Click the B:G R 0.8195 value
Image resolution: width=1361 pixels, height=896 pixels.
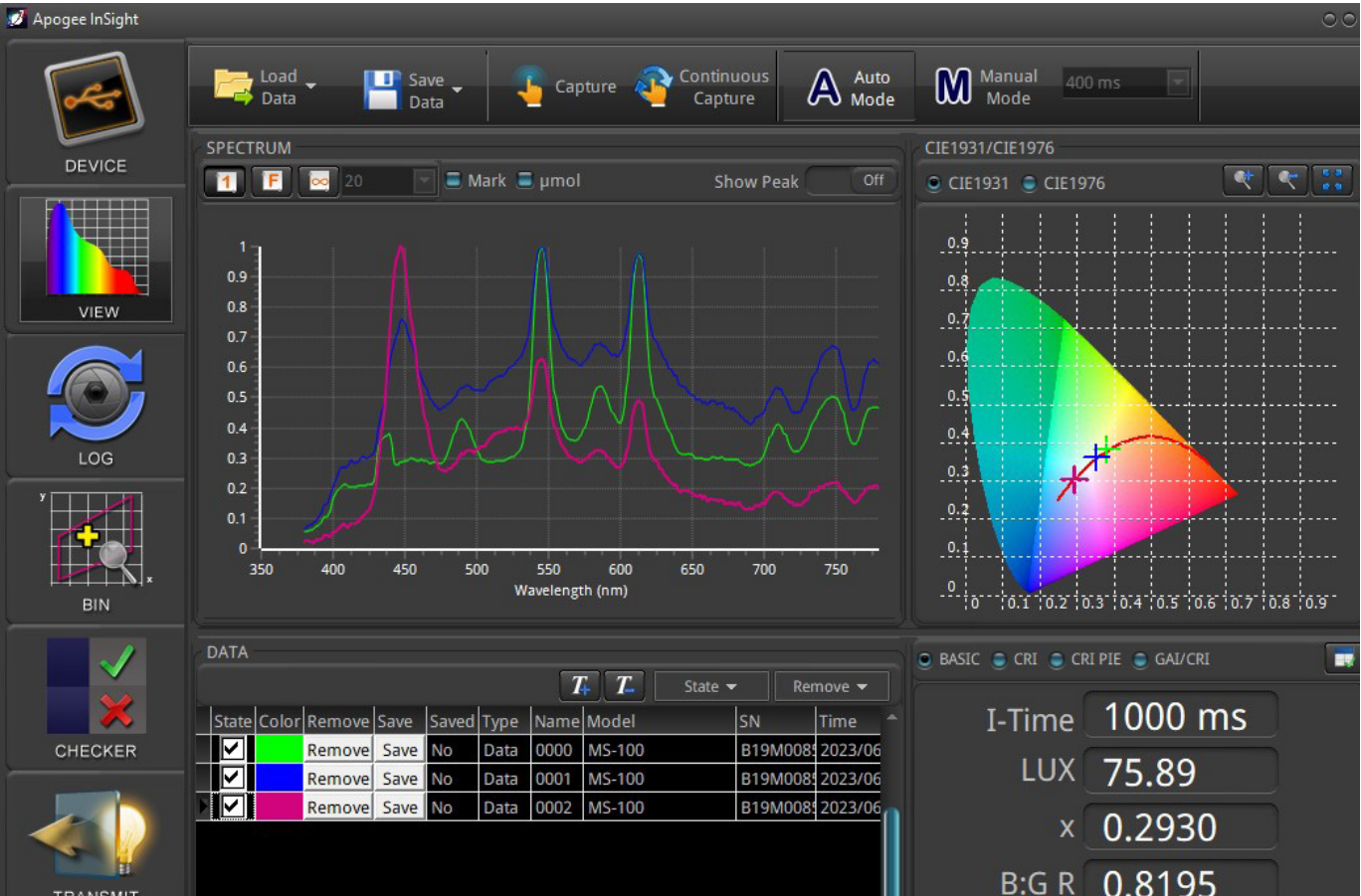pyautogui.click(x=1180, y=879)
